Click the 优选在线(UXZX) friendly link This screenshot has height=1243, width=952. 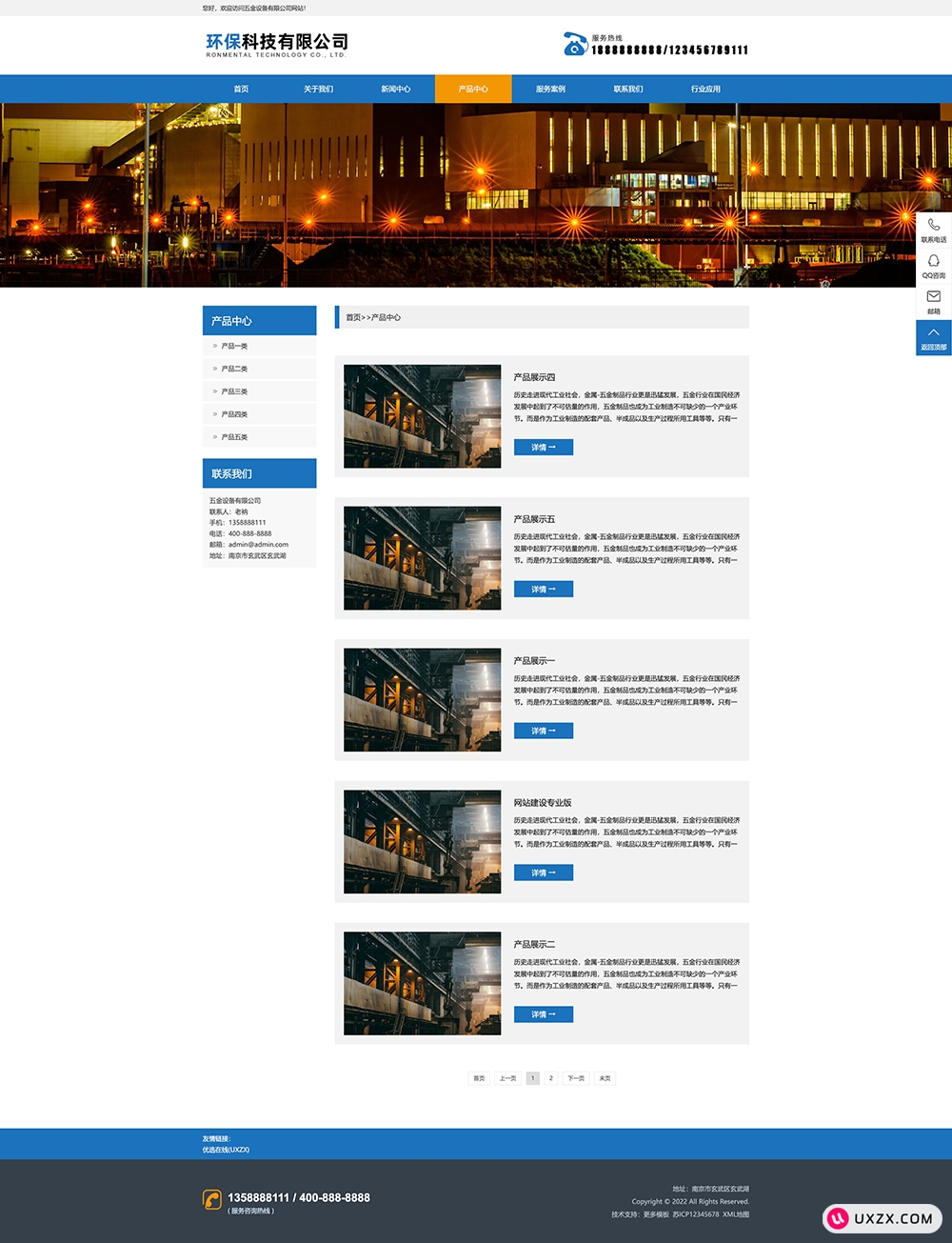click(226, 1150)
